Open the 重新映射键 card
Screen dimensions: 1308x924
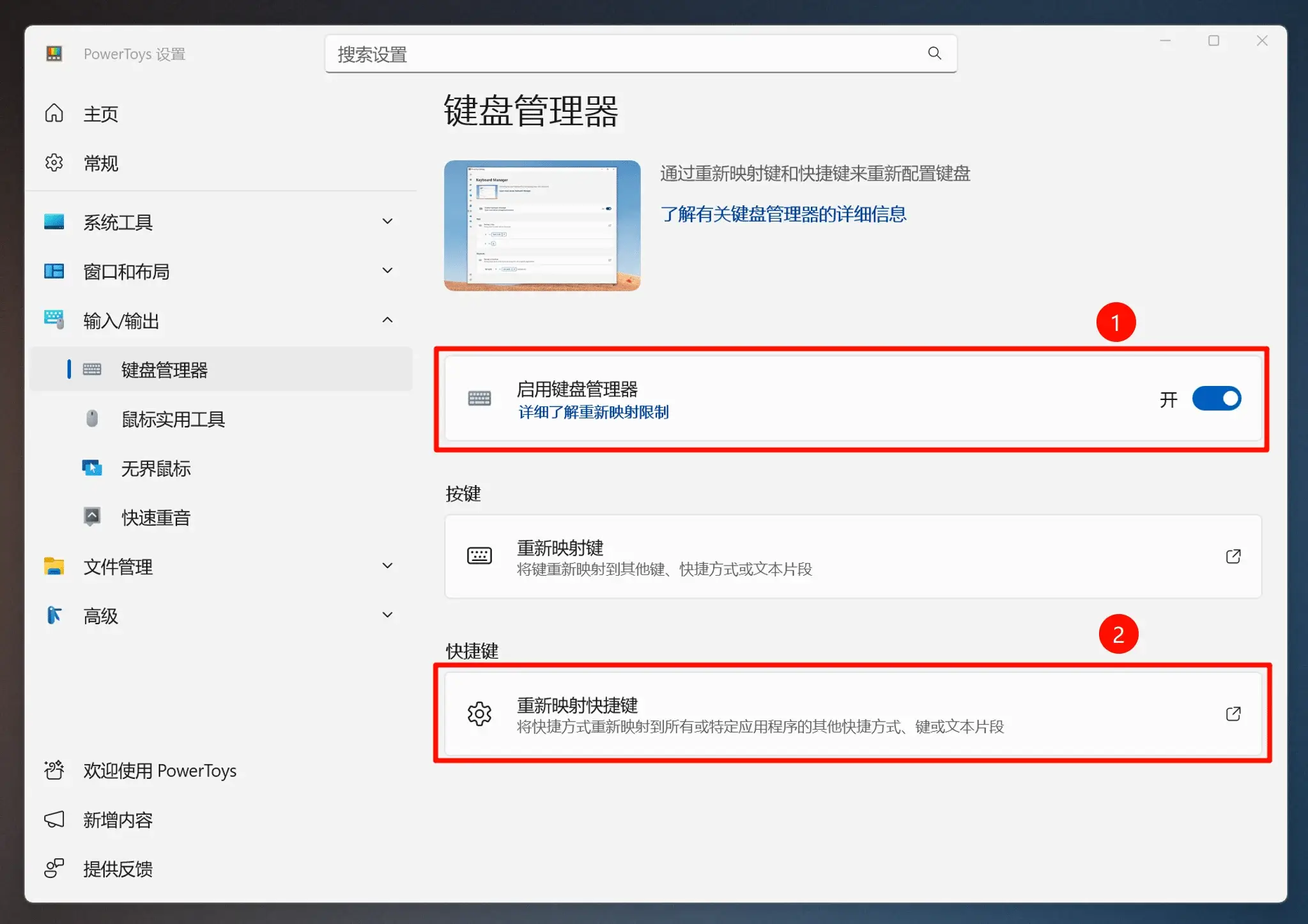pyautogui.click(x=853, y=556)
